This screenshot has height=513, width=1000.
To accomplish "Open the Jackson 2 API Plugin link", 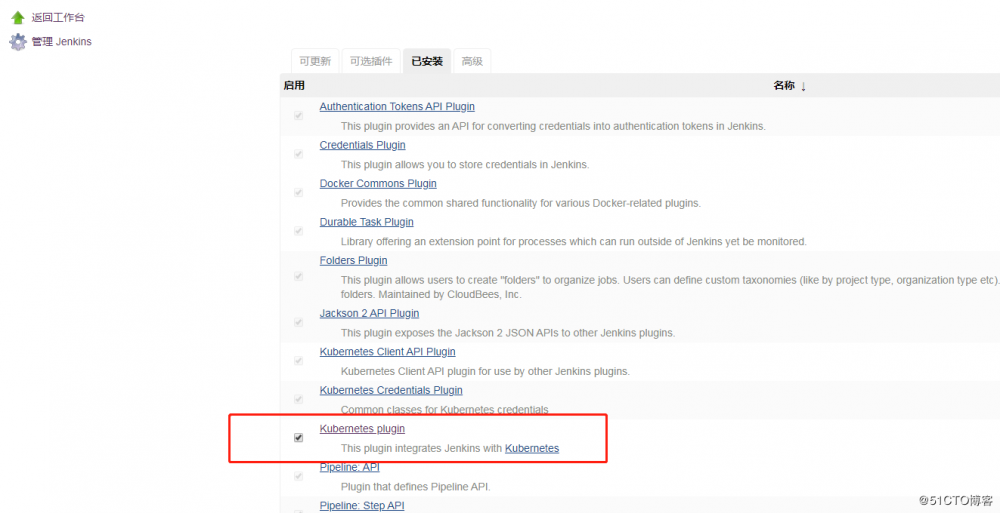I will pyautogui.click(x=369, y=313).
